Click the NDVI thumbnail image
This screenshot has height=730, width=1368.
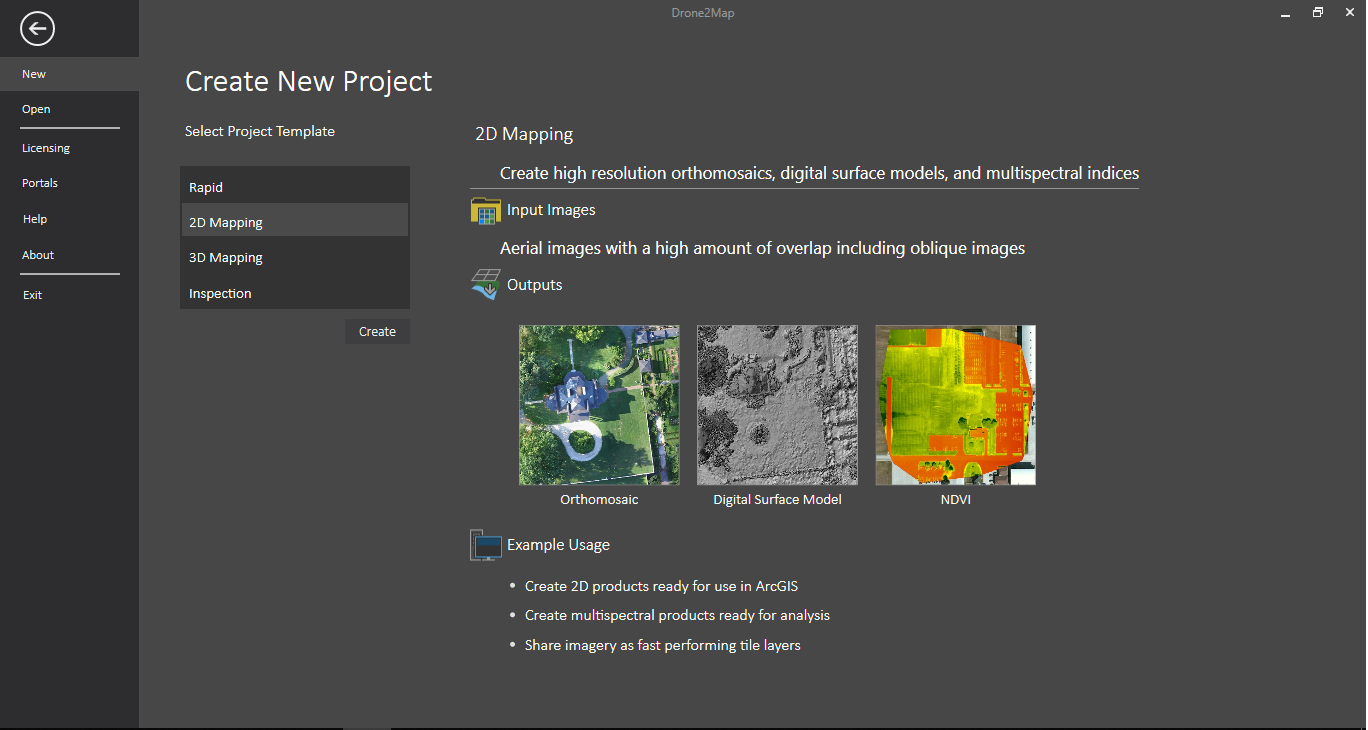coord(955,405)
